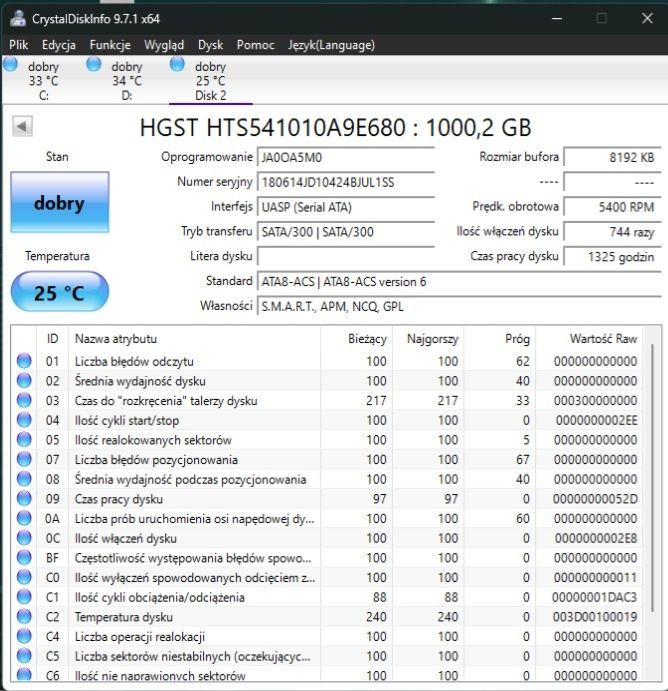Click the big 'dobry' health status button

(60, 203)
